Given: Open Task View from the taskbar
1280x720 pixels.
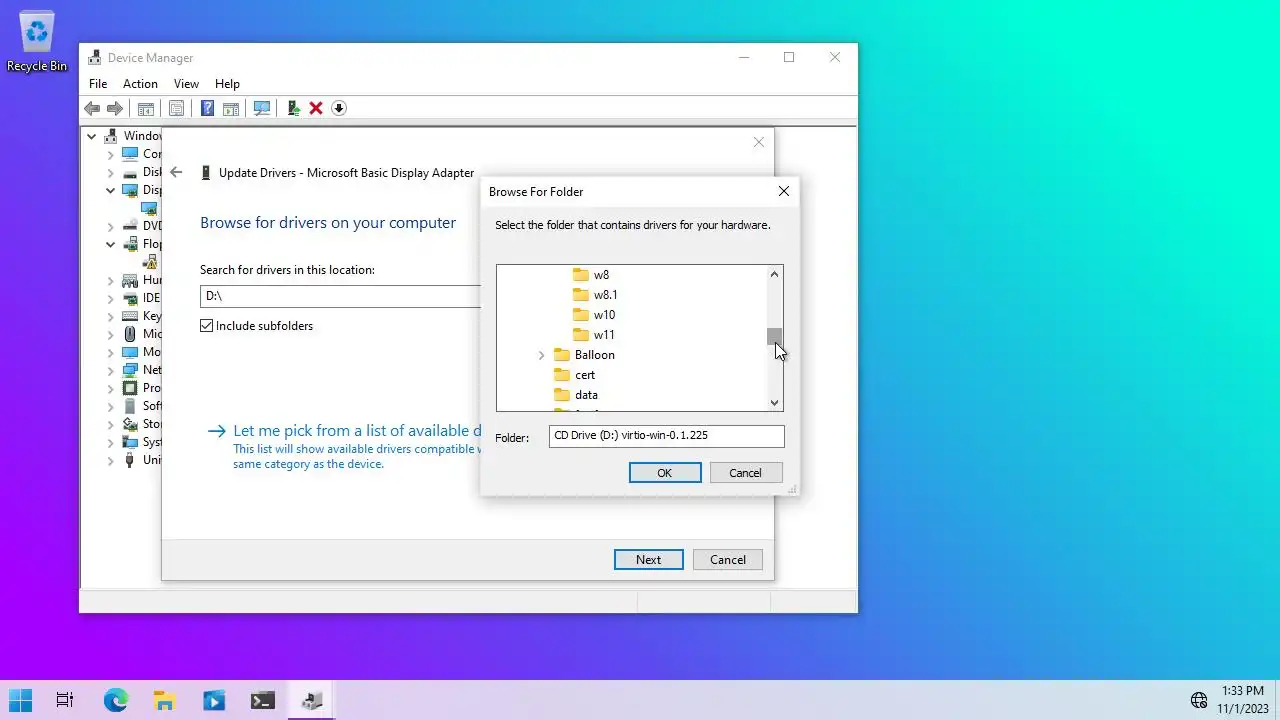Looking at the screenshot, I should (65, 700).
